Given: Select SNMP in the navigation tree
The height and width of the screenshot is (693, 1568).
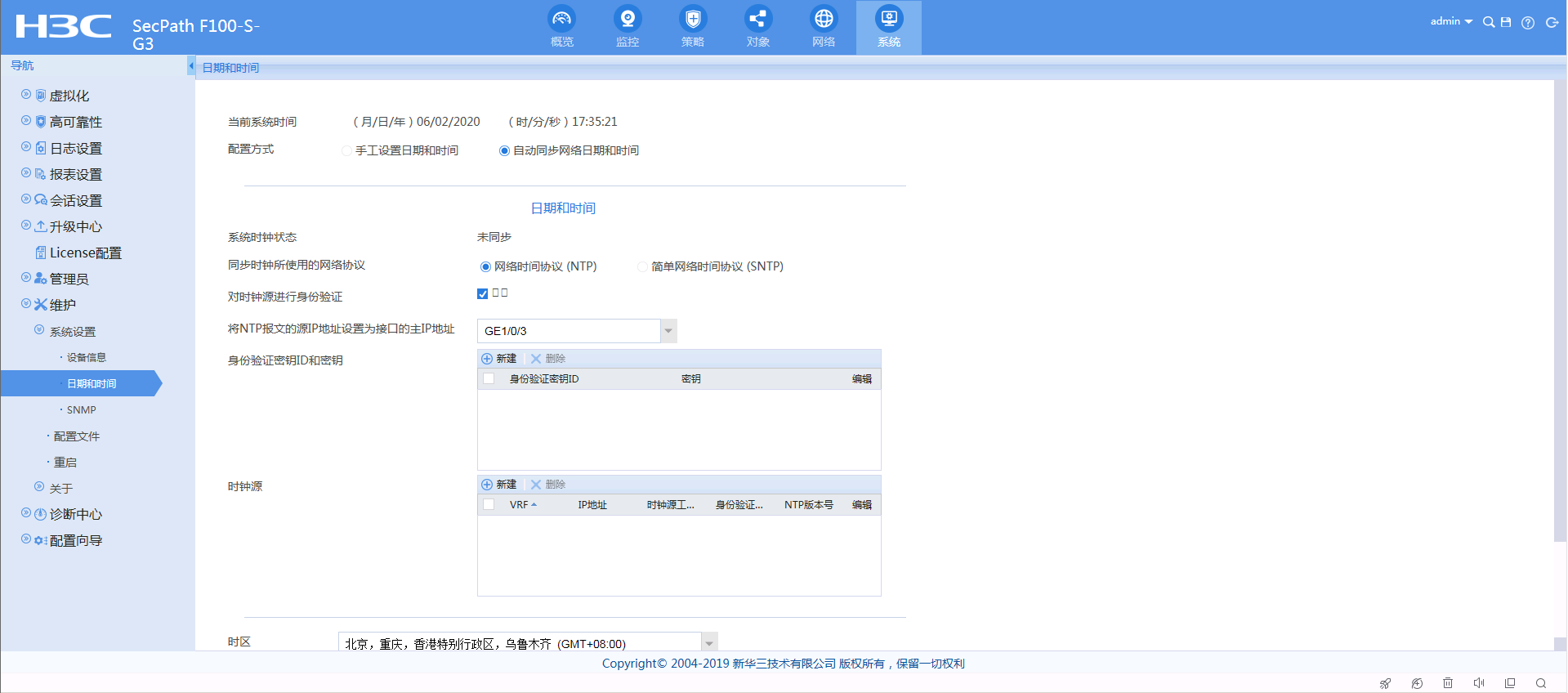Looking at the screenshot, I should click(x=81, y=410).
